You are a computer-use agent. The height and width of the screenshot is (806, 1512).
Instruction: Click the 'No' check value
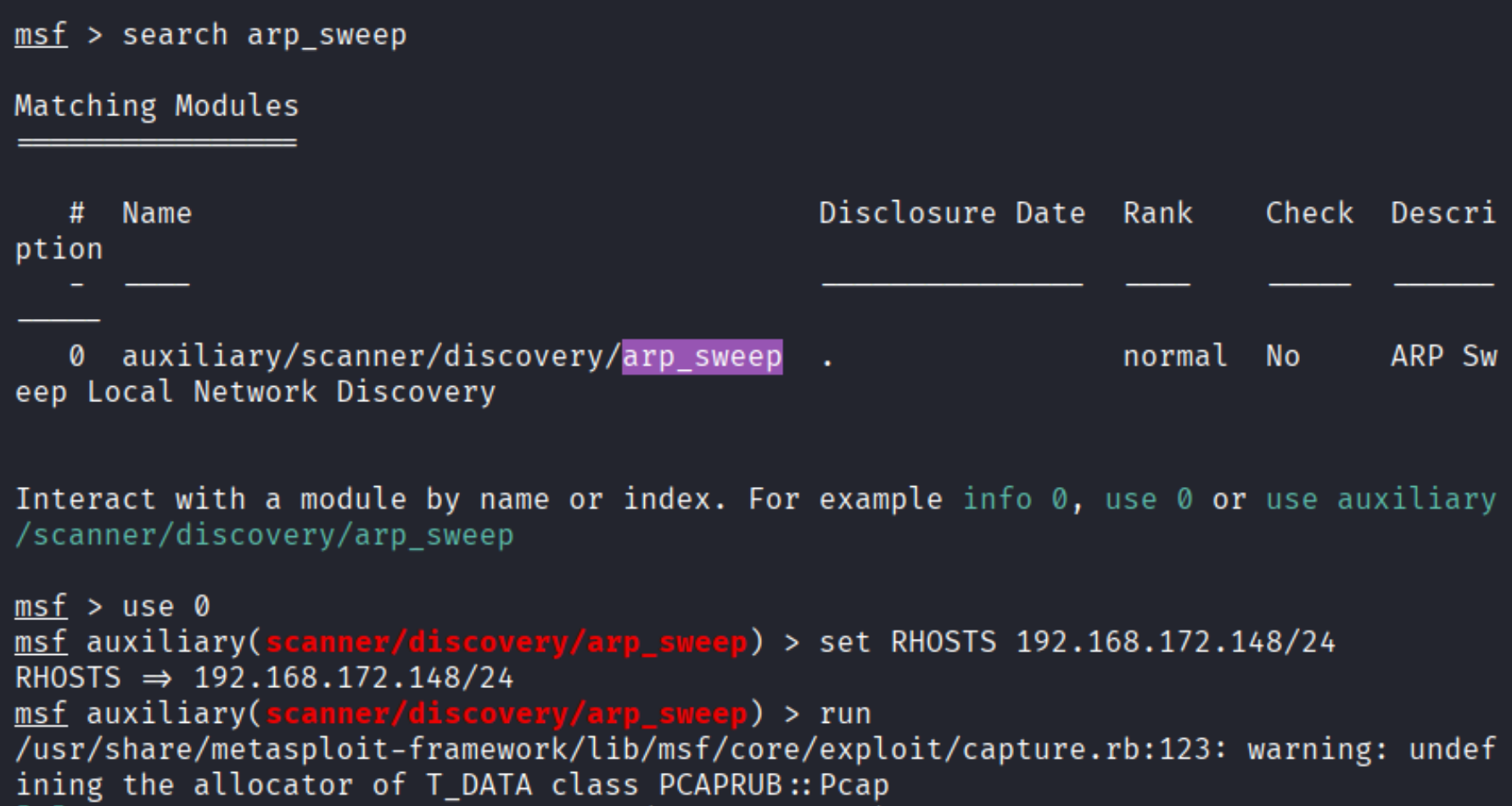pyautogui.click(x=1283, y=356)
